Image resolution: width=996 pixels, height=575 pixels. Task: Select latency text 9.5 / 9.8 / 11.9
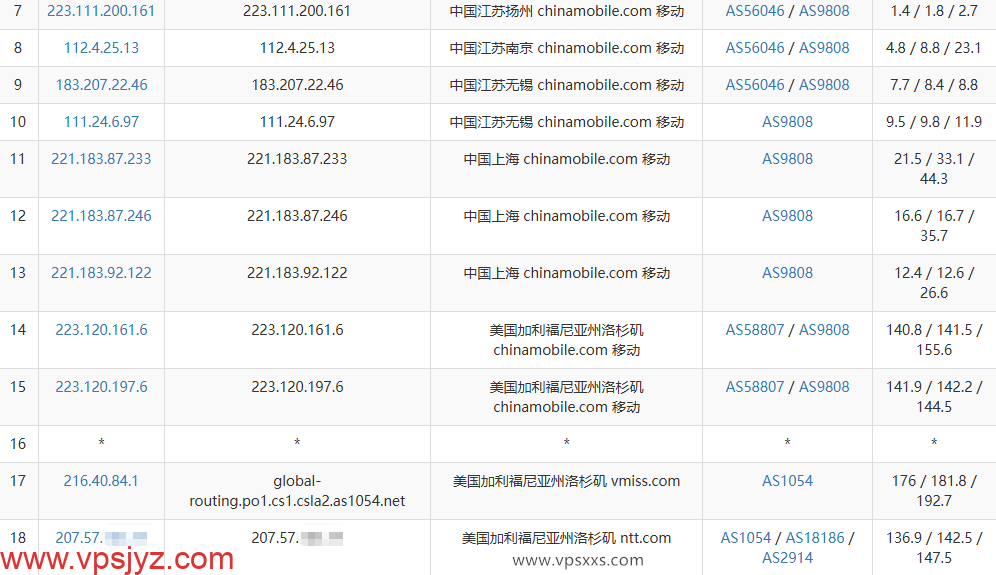pos(934,121)
